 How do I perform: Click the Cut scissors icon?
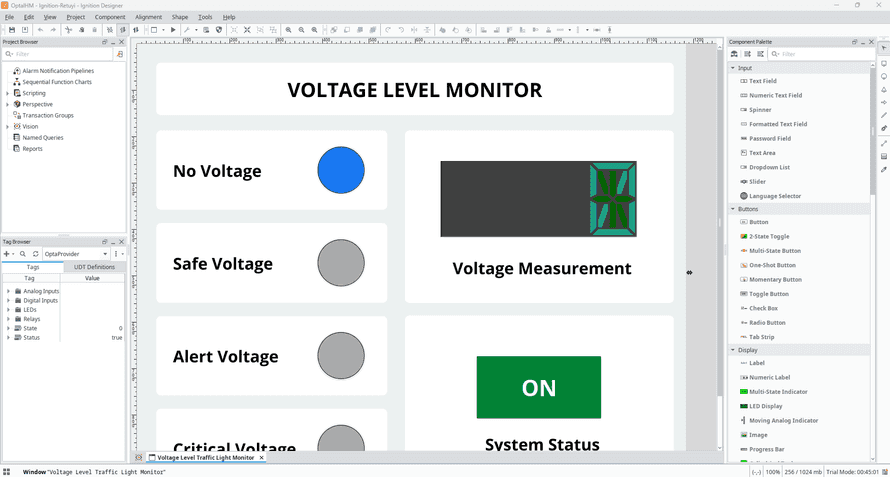click(x=68, y=30)
